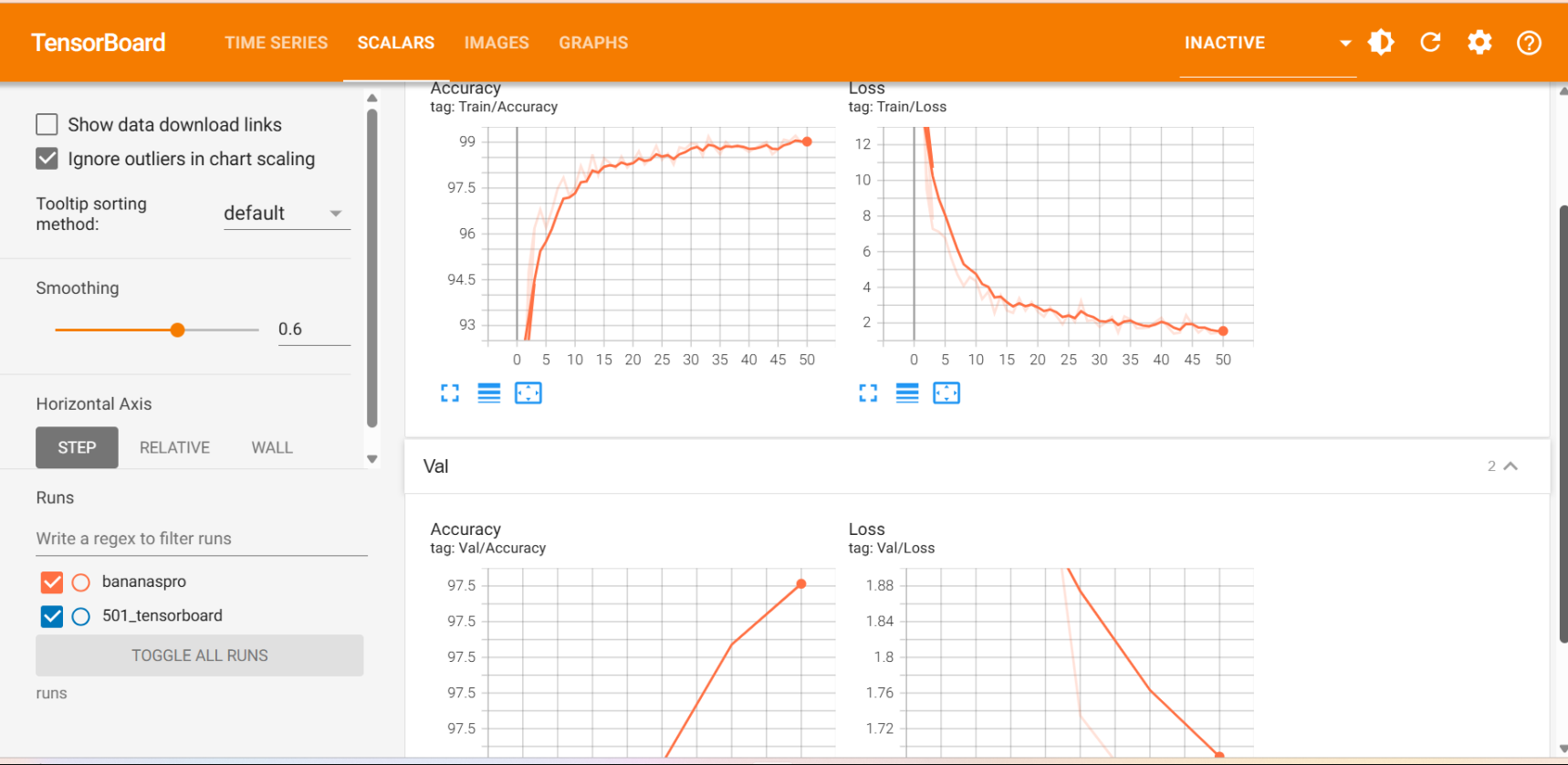This screenshot has height=765, width=1568.
Task: Focus the regex filter runs input
Action: (x=202, y=539)
